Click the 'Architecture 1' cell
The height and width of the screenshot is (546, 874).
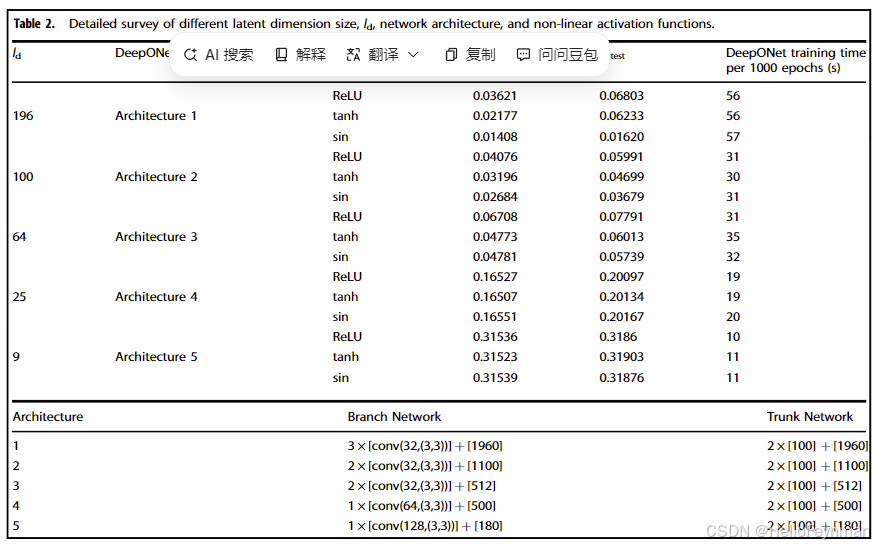(156, 116)
